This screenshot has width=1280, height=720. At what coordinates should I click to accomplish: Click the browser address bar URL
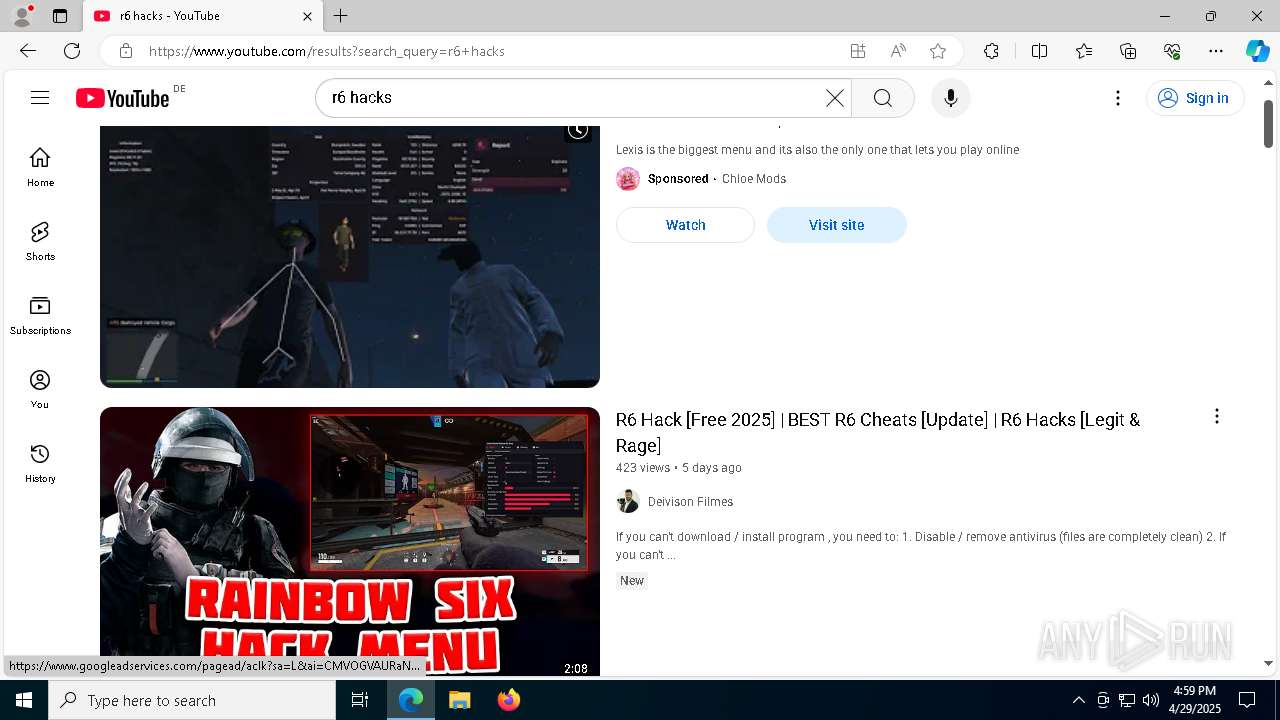[327, 51]
